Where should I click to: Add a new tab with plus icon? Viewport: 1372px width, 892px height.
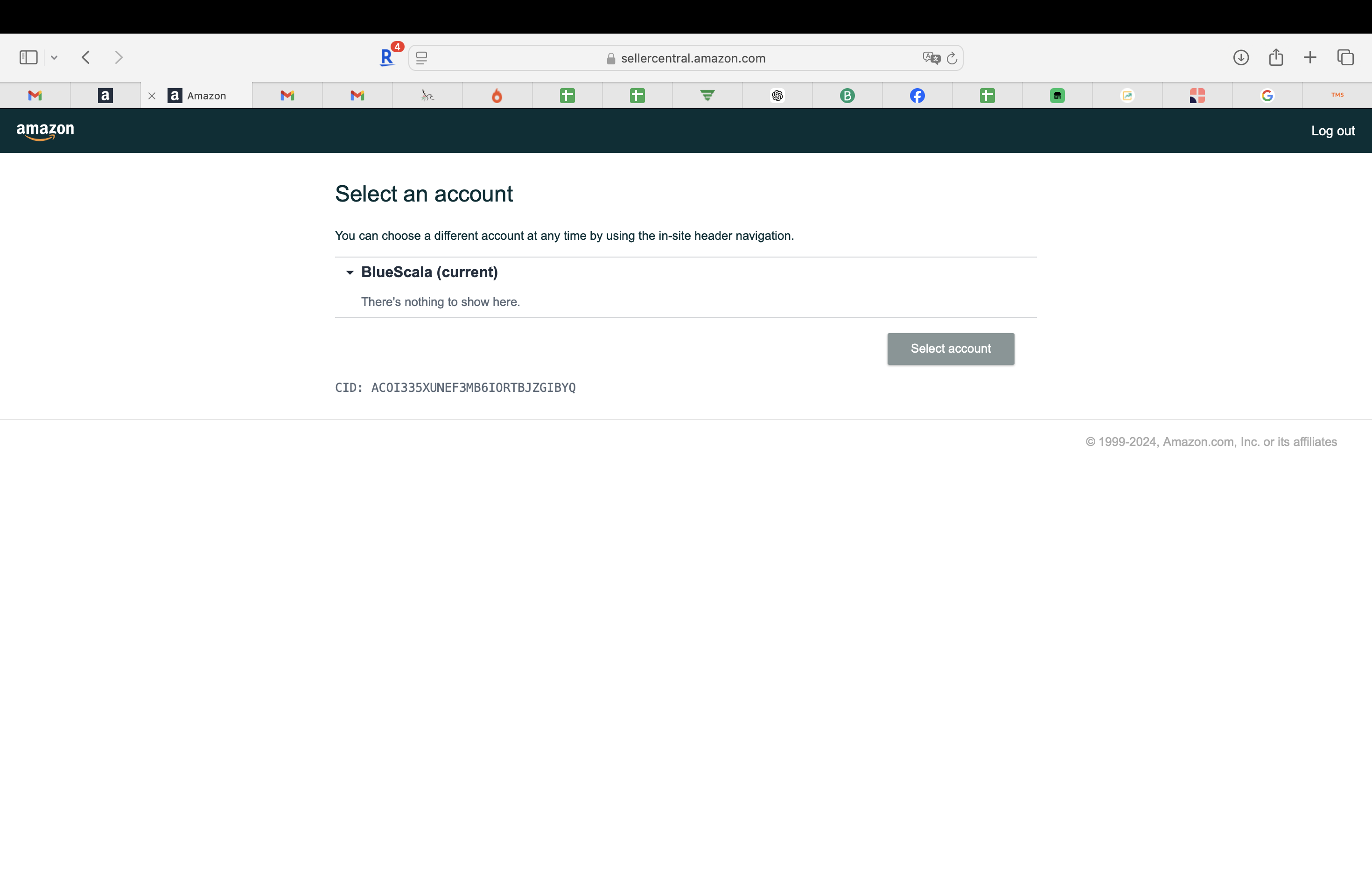coord(1310,58)
